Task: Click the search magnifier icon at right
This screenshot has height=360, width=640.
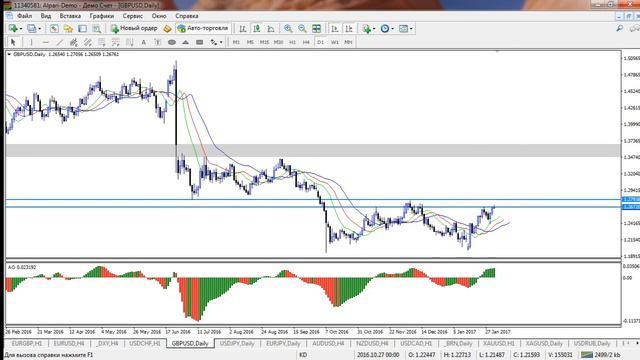Action: pyautogui.click(x=620, y=29)
